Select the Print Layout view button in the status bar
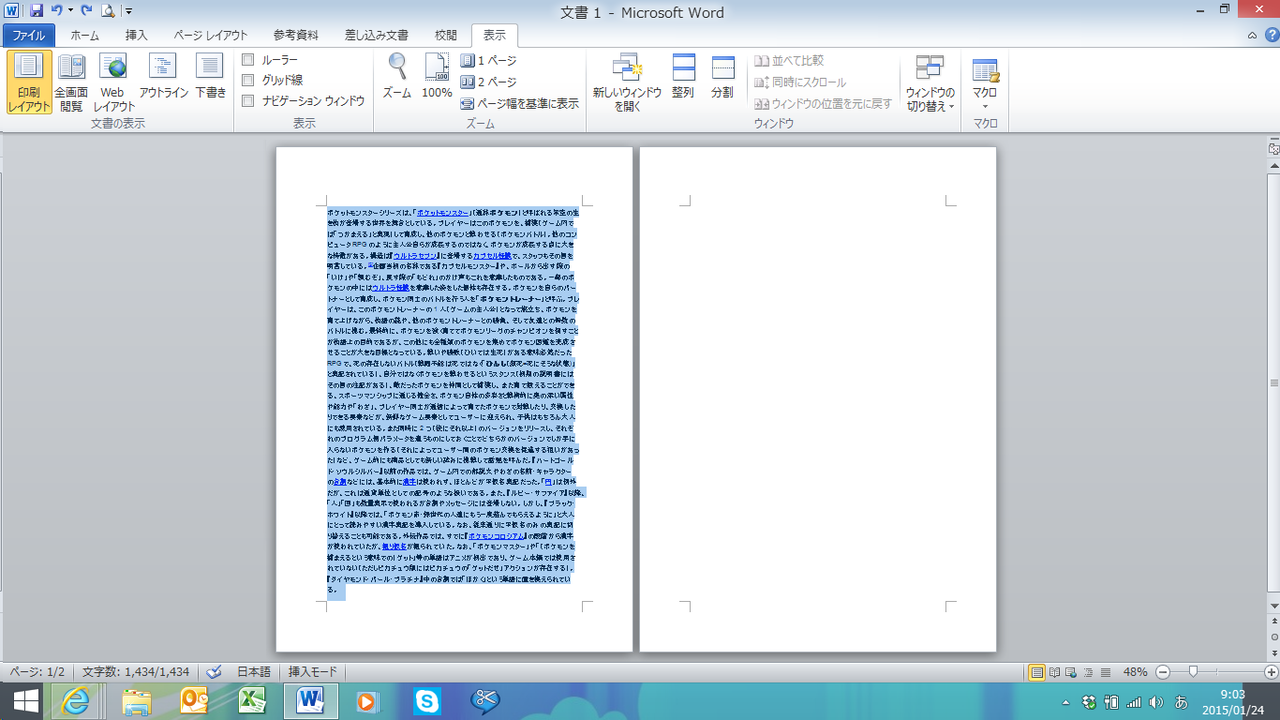Viewport: 1280px width, 720px height. (x=1037, y=672)
